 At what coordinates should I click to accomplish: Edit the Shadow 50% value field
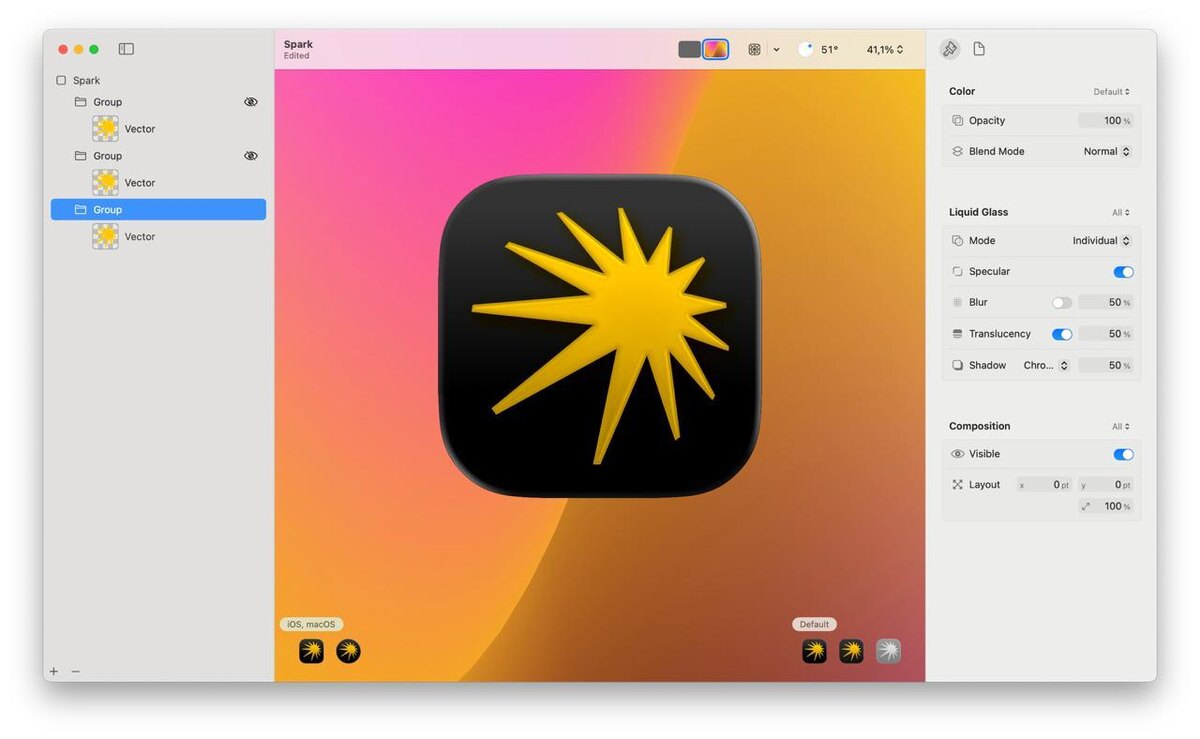pyautogui.click(x=1105, y=366)
